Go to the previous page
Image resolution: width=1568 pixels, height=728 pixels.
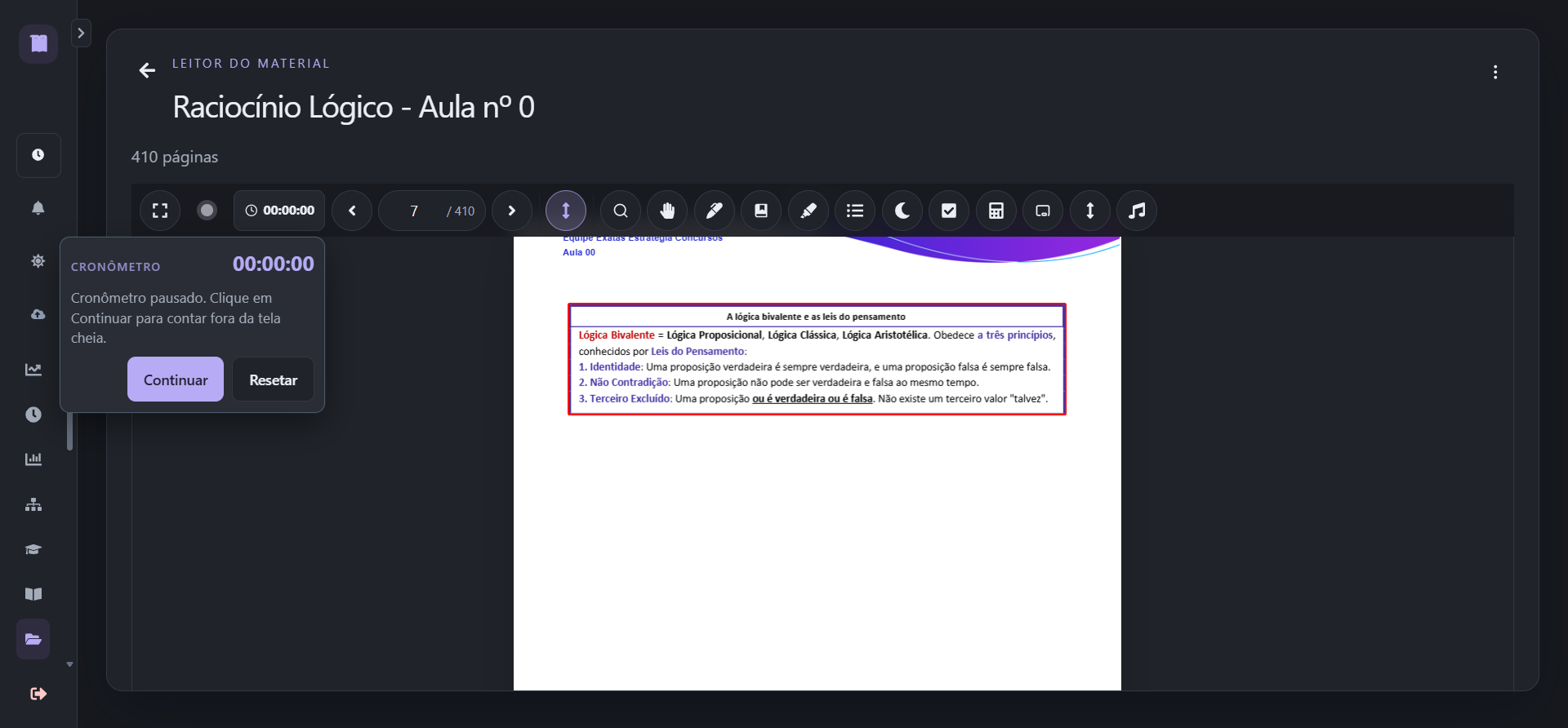coord(353,211)
